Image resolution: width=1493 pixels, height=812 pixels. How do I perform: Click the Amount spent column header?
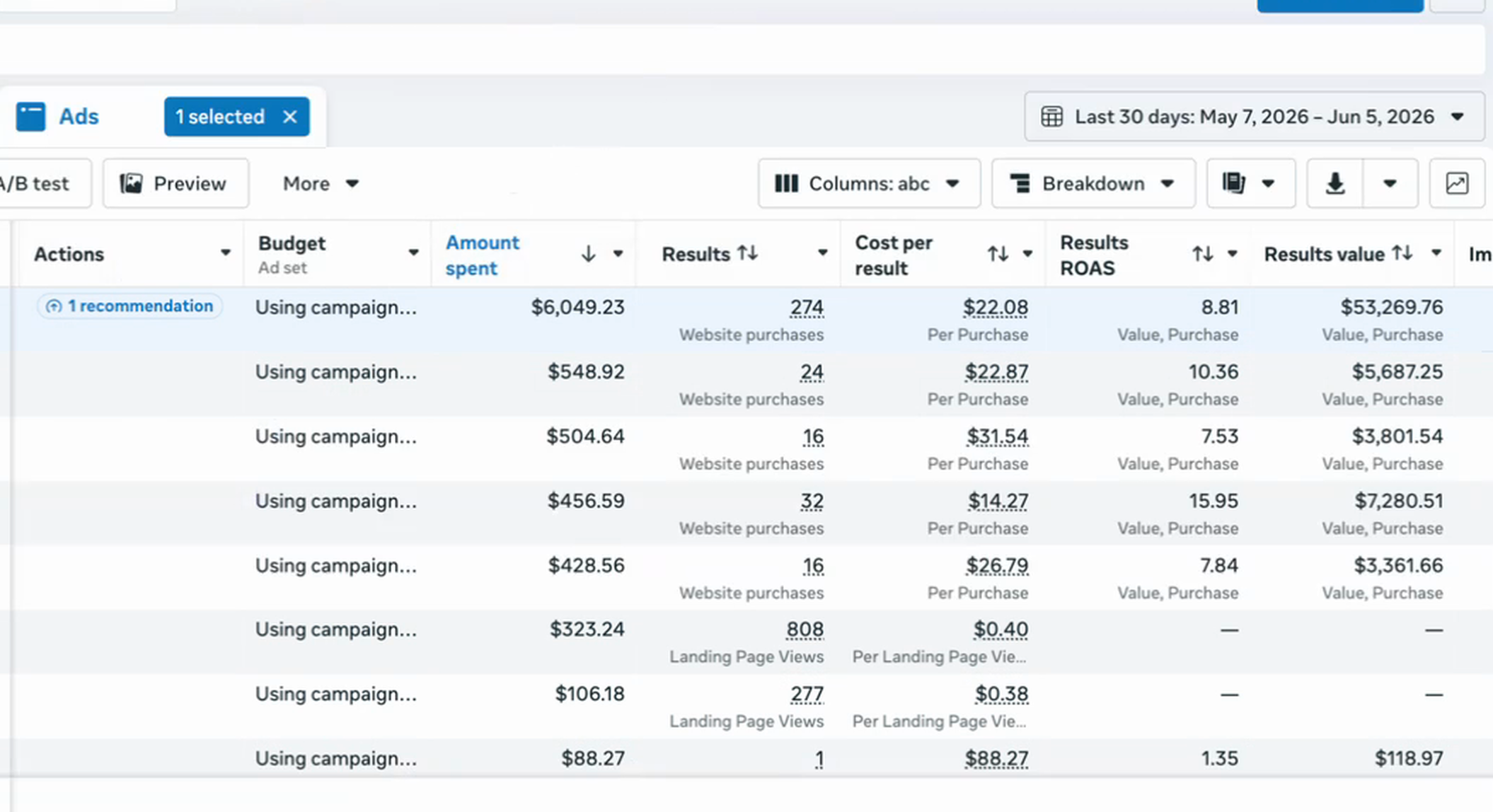coord(483,255)
